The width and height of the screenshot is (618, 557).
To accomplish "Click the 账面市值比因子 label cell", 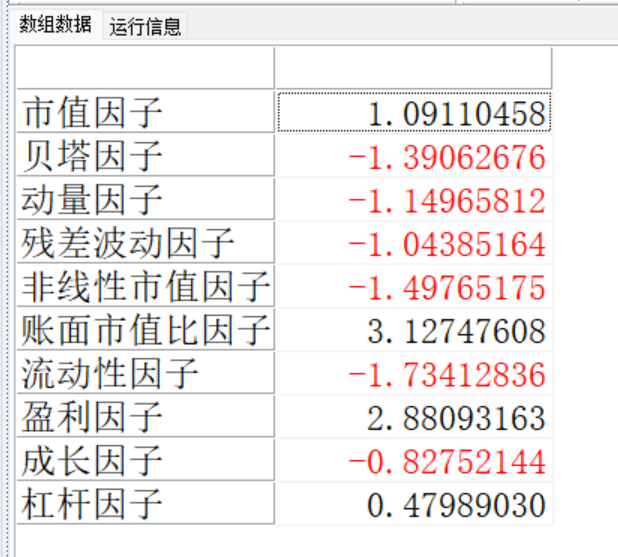I will point(145,330).
